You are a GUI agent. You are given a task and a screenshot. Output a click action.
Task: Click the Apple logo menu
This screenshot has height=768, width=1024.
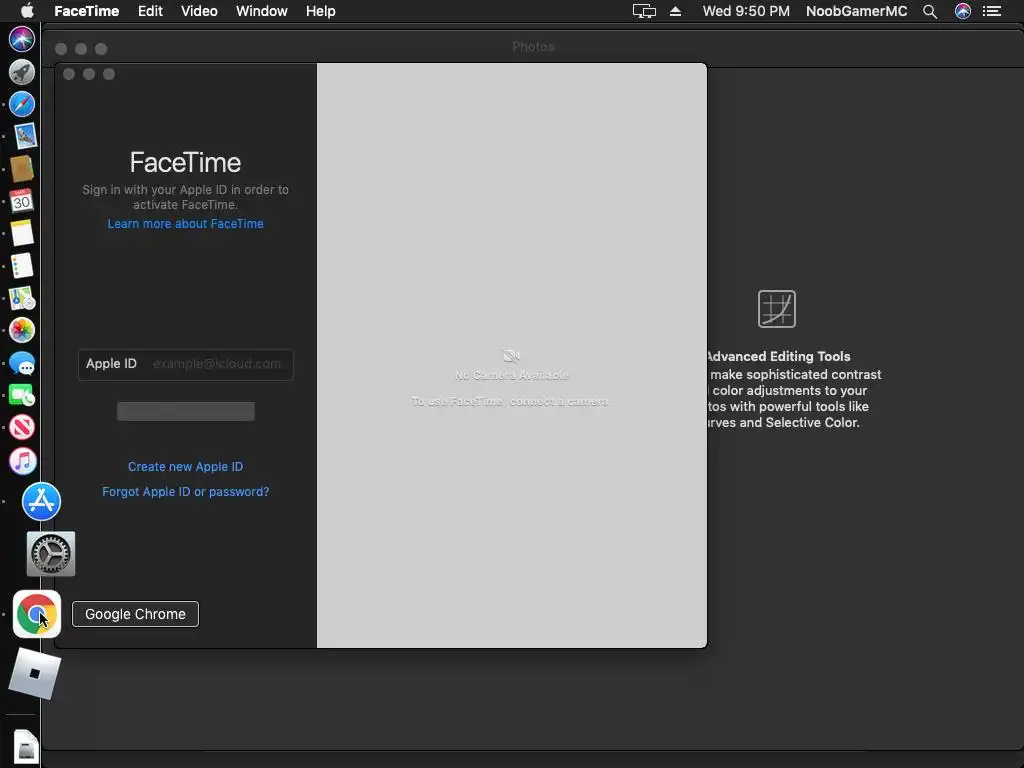(x=27, y=10)
